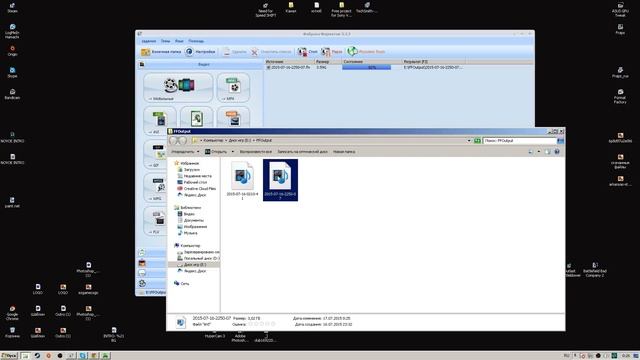Click the green refresh button beside address bar
Image resolution: width=640 pixels, height=360 pixels.
477,140
